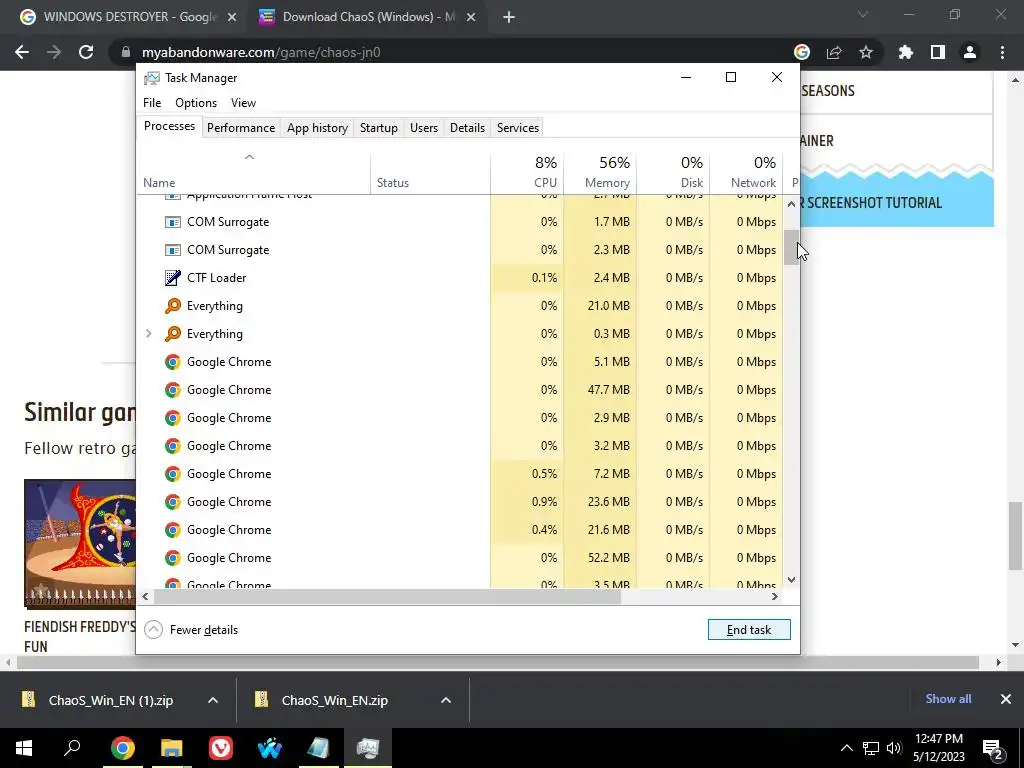1024x768 pixels.
Task: Click the Task Manager title bar icon
Action: click(x=152, y=78)
